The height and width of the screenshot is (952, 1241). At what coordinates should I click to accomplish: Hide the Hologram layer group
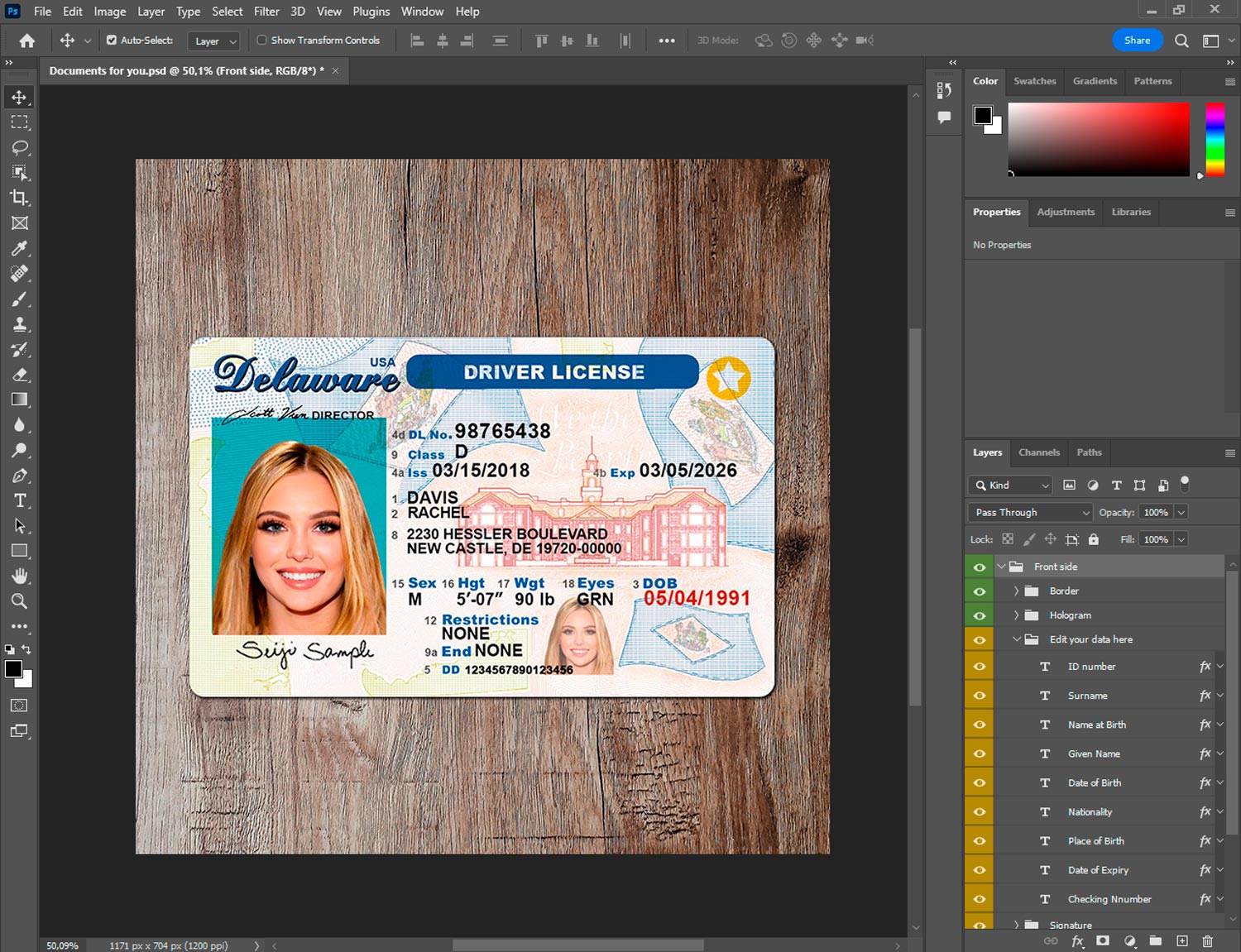(x=980, y=615)
